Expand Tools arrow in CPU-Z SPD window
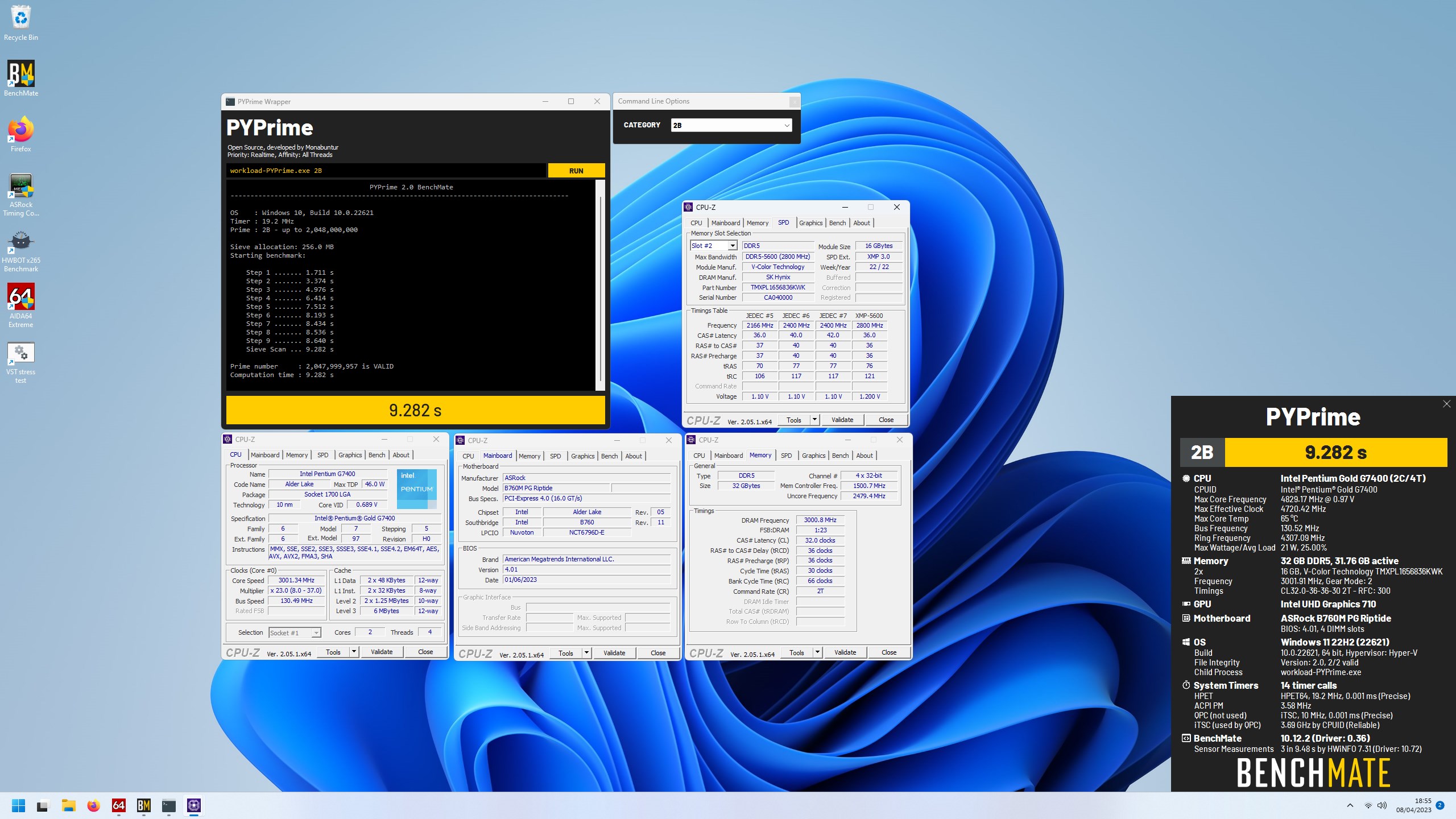1456x819 pixels. tap(814, 420)
